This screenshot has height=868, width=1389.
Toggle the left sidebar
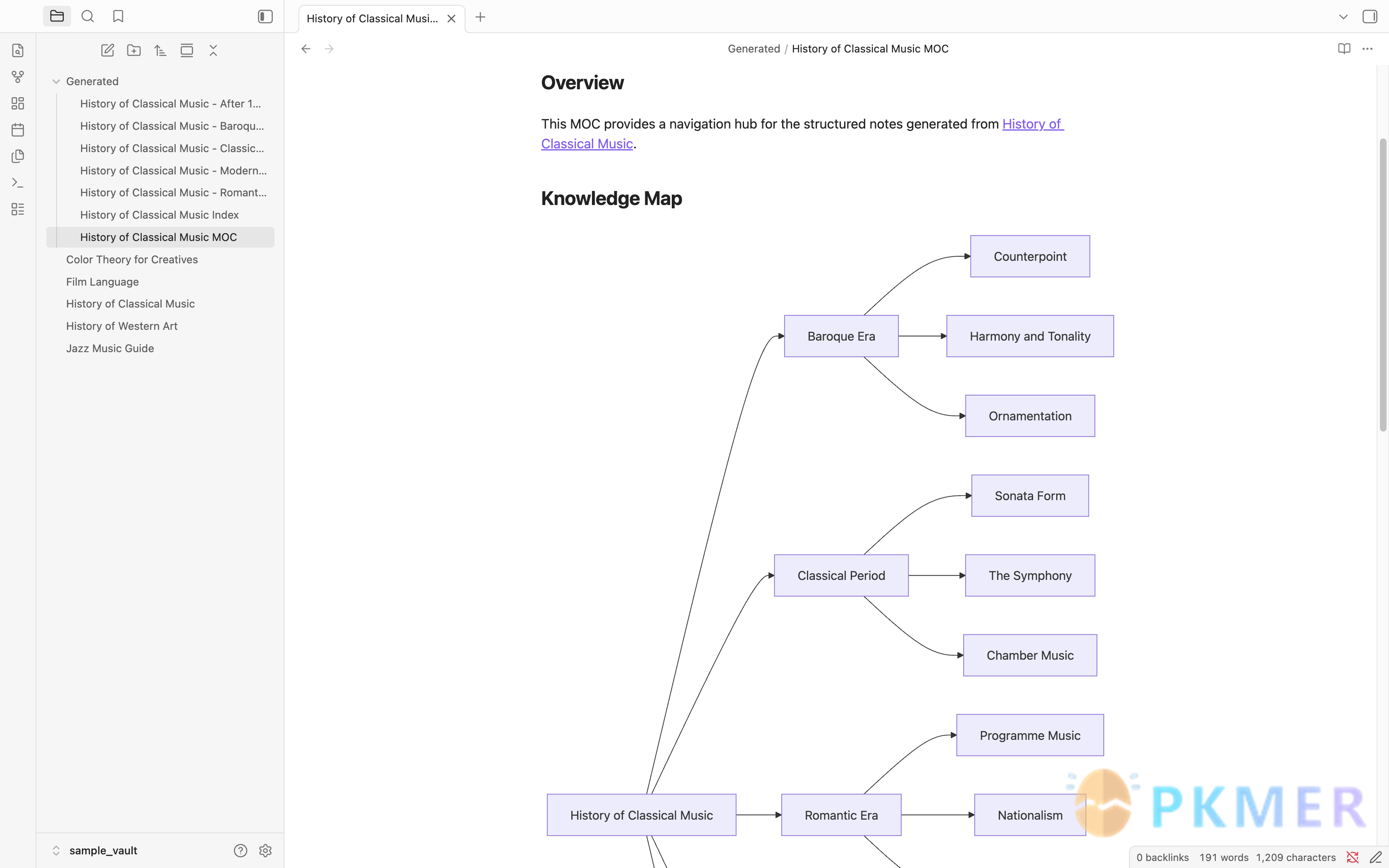(x=265, y=16)
